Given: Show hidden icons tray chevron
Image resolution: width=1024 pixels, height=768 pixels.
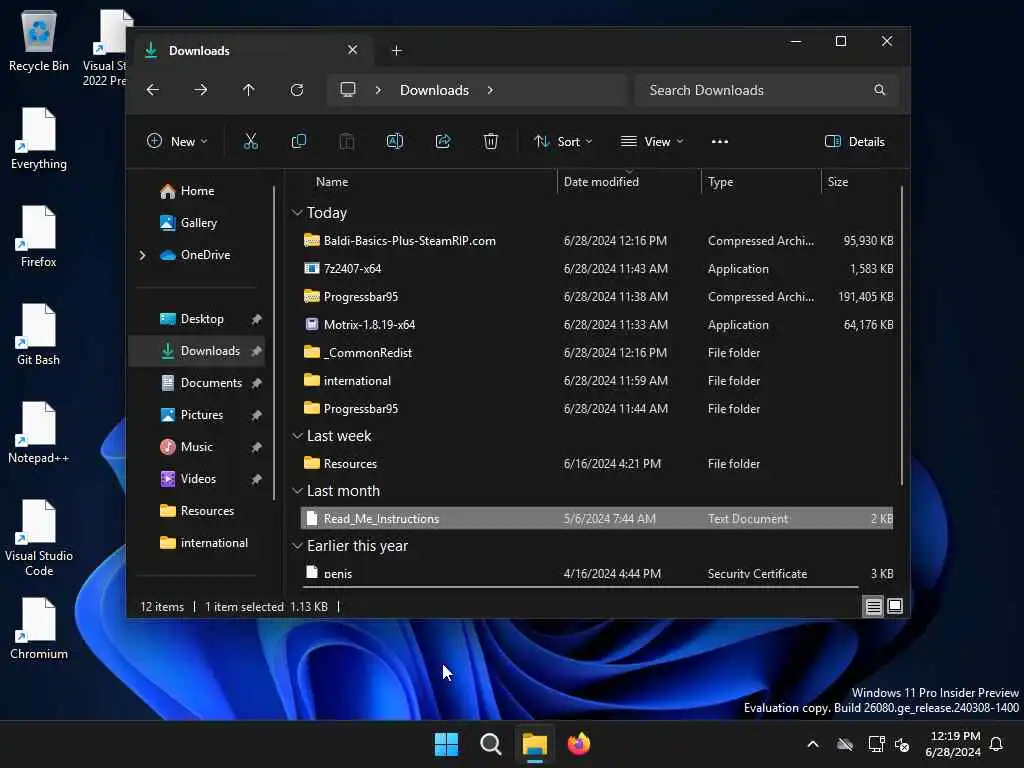Looking at the screenshot, I should coord(813,744).
